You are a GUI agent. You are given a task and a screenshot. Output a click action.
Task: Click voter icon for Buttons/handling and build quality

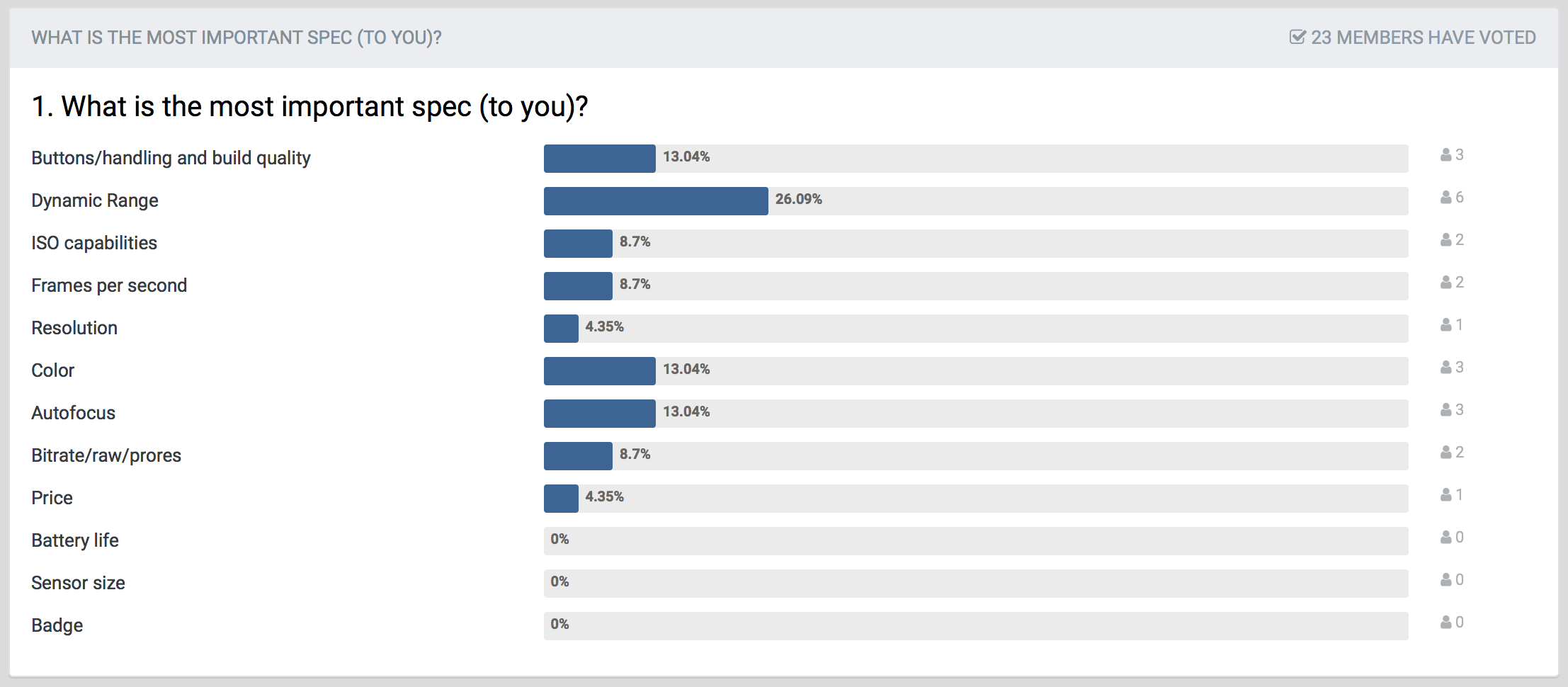[1445, 155]
